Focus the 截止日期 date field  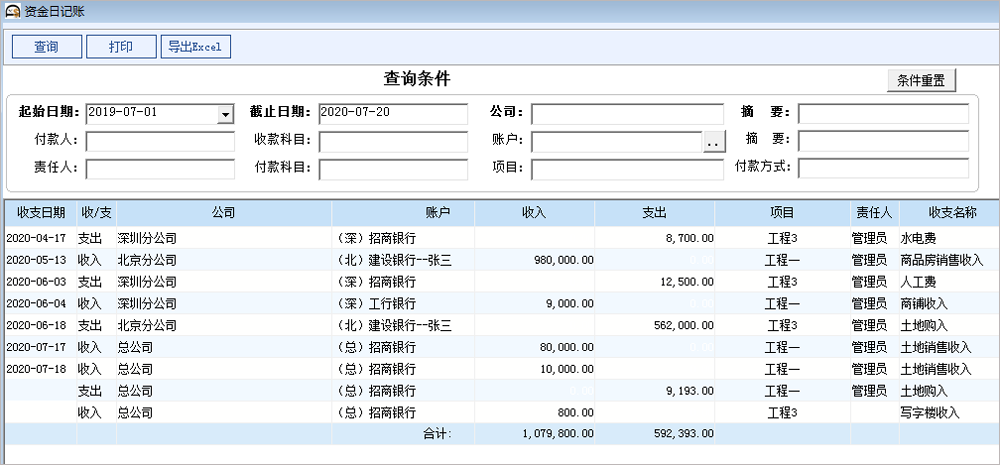pos(392,113)
